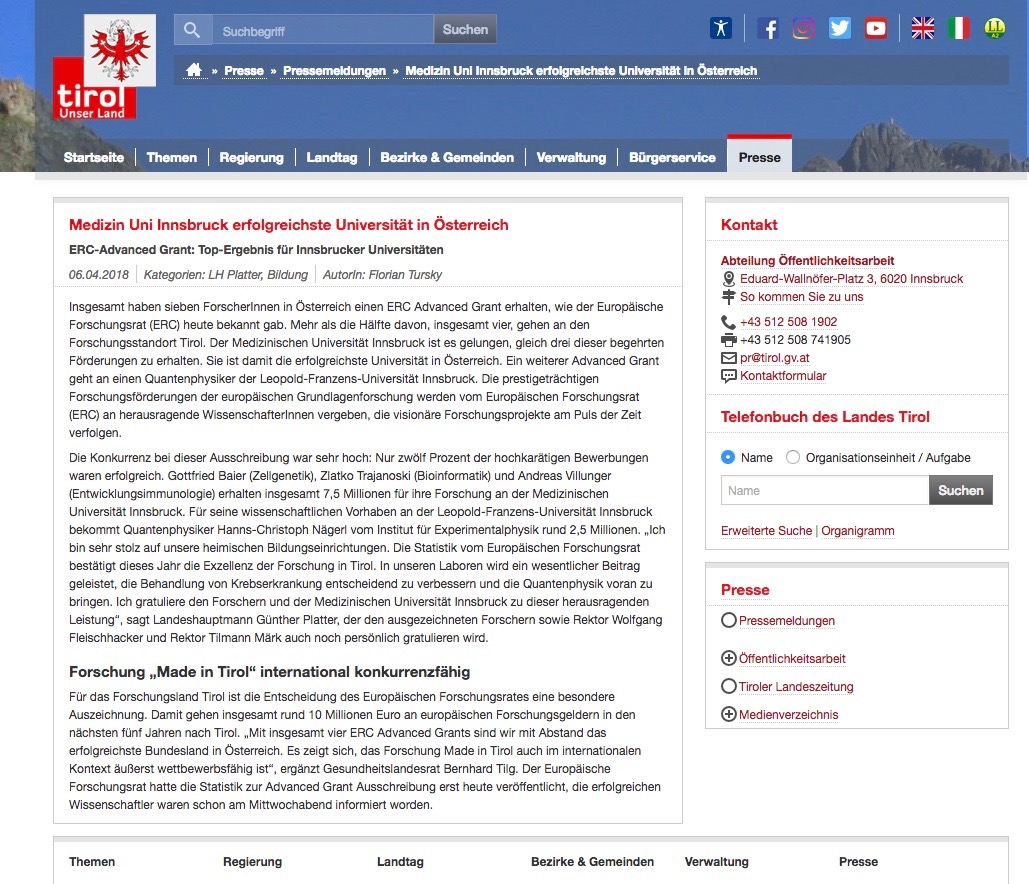Open the accessibility options icon

tap(721, 28)
